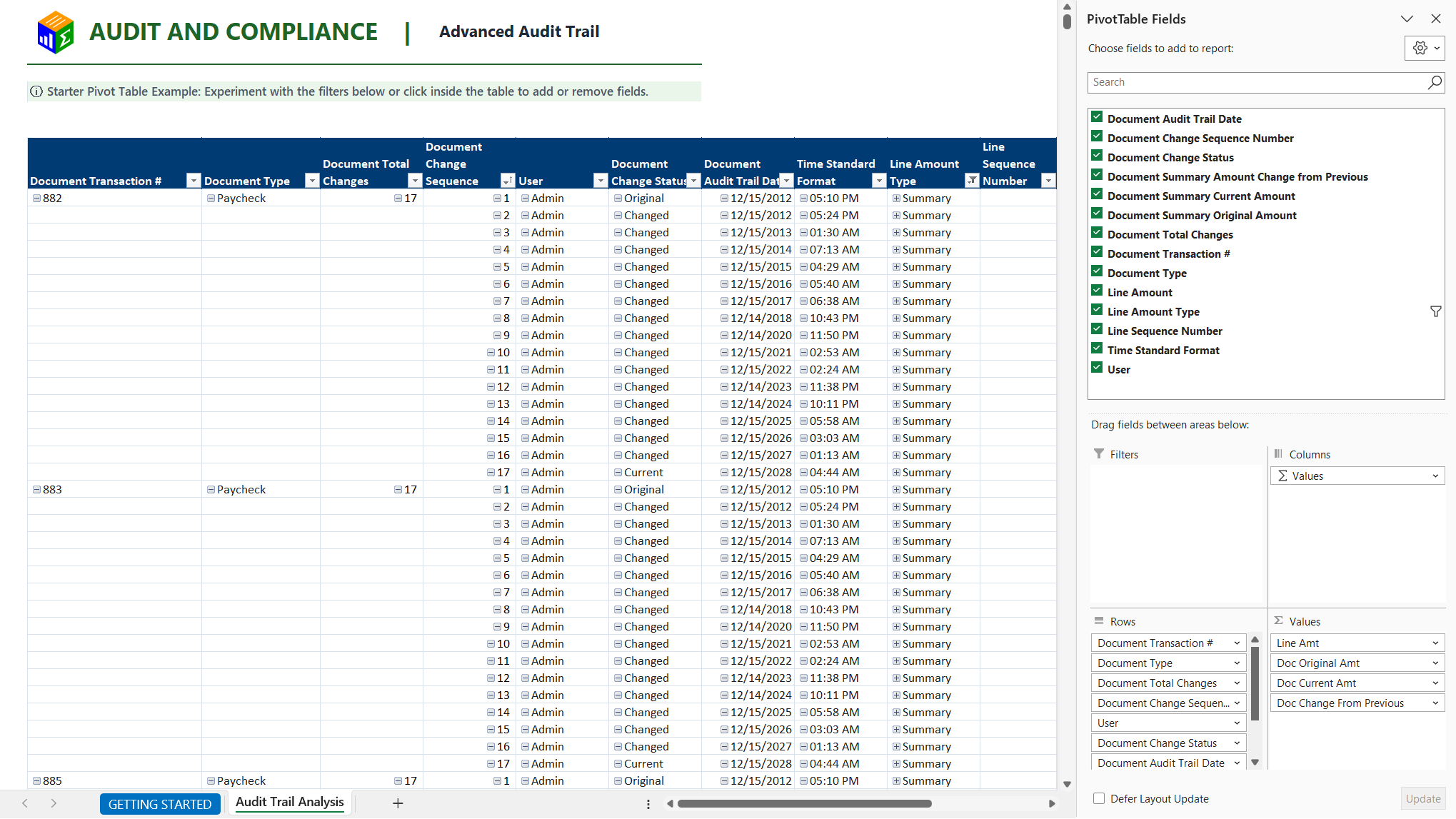Click the vertical scrollbar thumb of the sheet
The height and width of the screenshot is (819, 1456).
click(x=1067, y=21)
